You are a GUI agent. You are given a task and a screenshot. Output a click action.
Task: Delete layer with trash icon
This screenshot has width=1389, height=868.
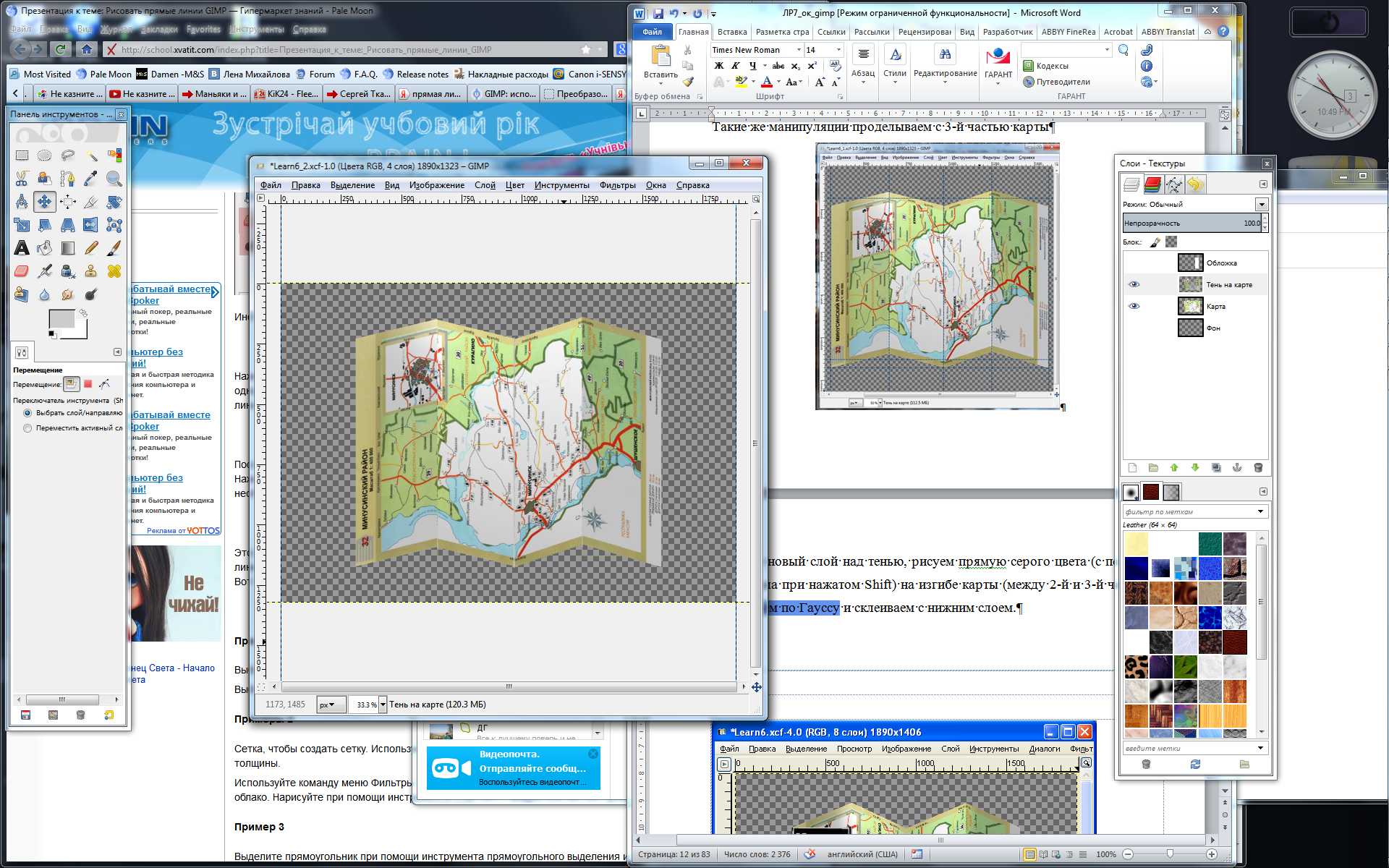pos(1258,468)
